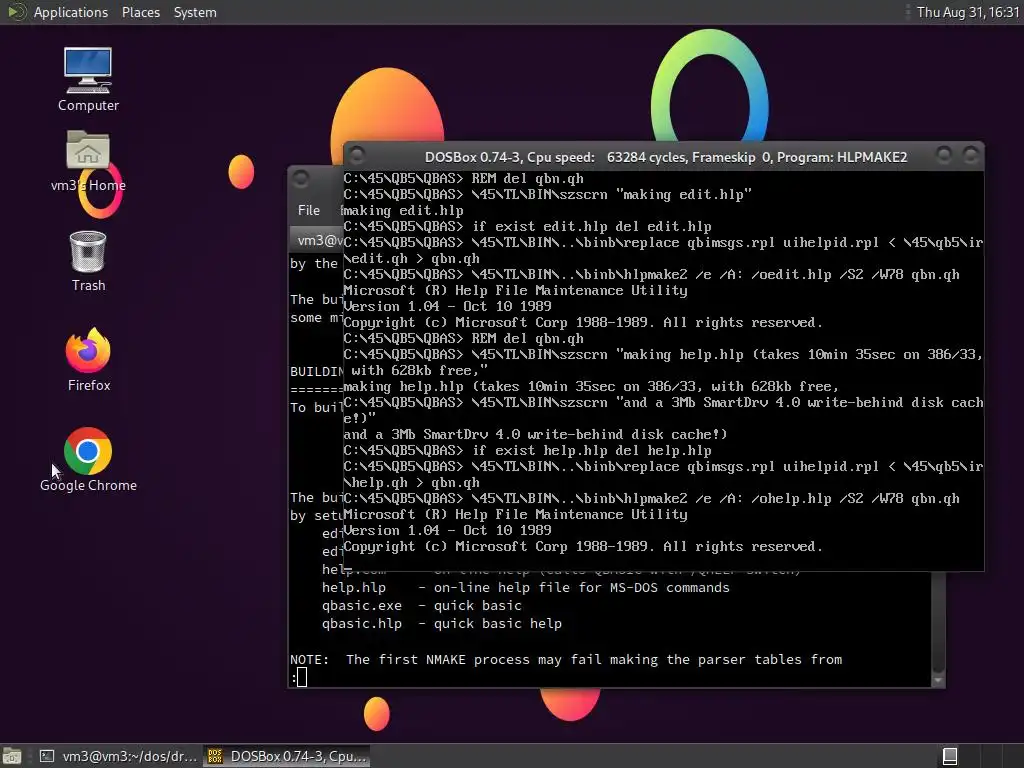Open vm3's Home folder icon
Viewport: 1024px width, 768px height.
pos(88,161)
